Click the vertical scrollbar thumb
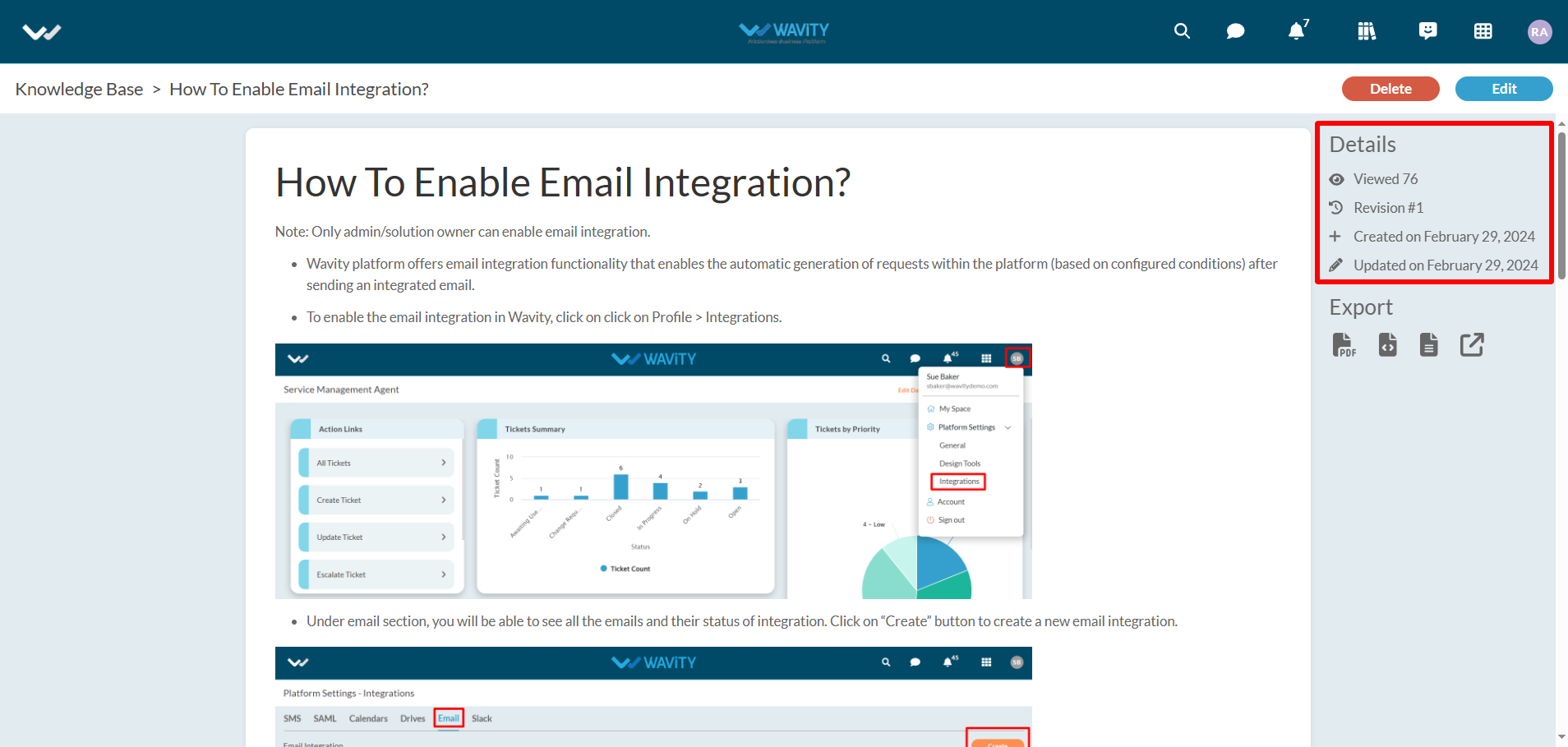 (x=1561, y=205)
